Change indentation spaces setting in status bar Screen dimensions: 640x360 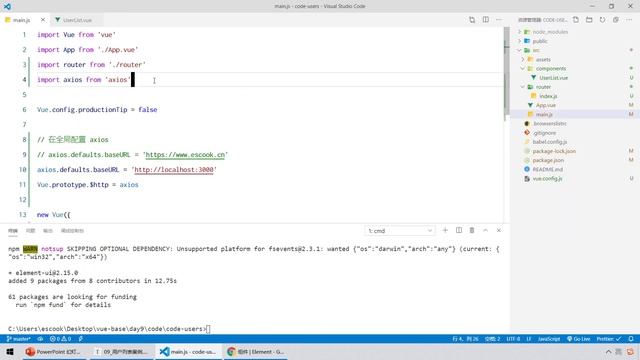coord(492,339)
